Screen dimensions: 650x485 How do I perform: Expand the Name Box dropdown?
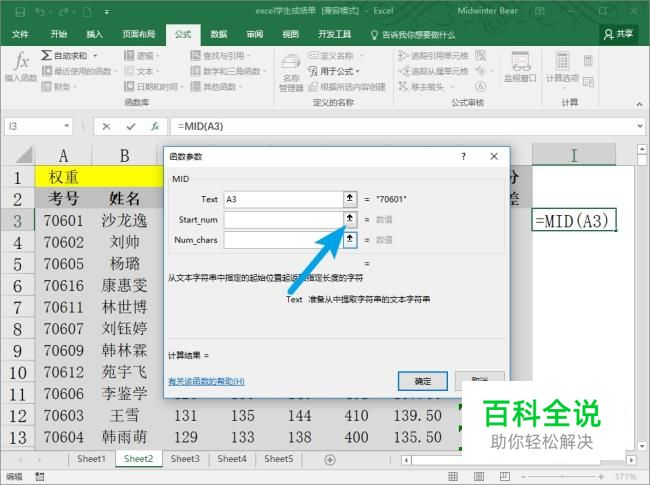[66, 126]
